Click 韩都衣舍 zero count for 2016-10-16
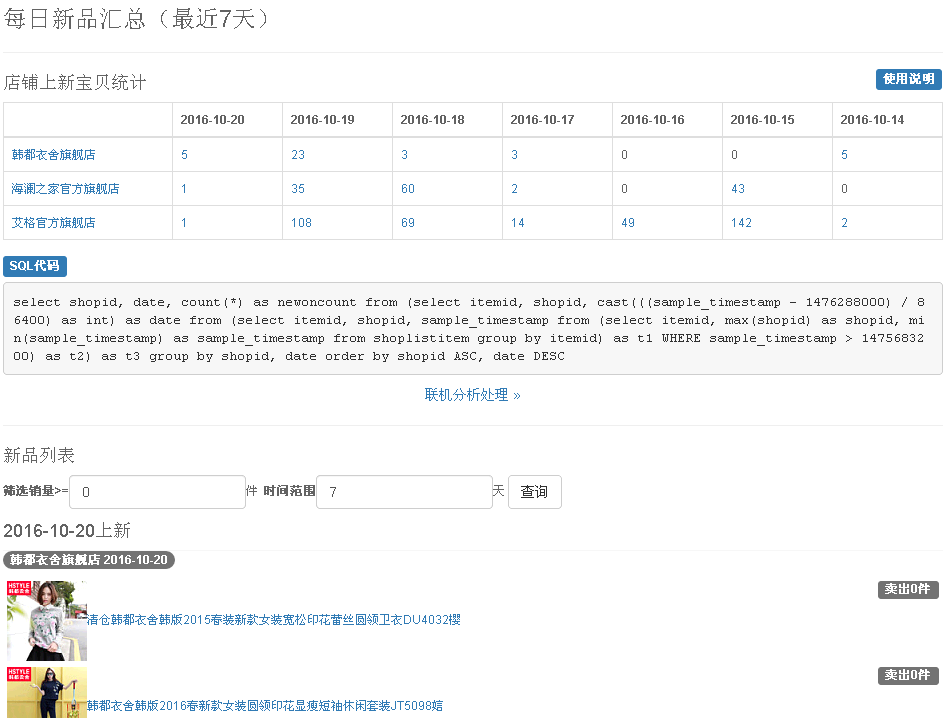This screenshot has height=718, width=948. click(x=625, y=155)
